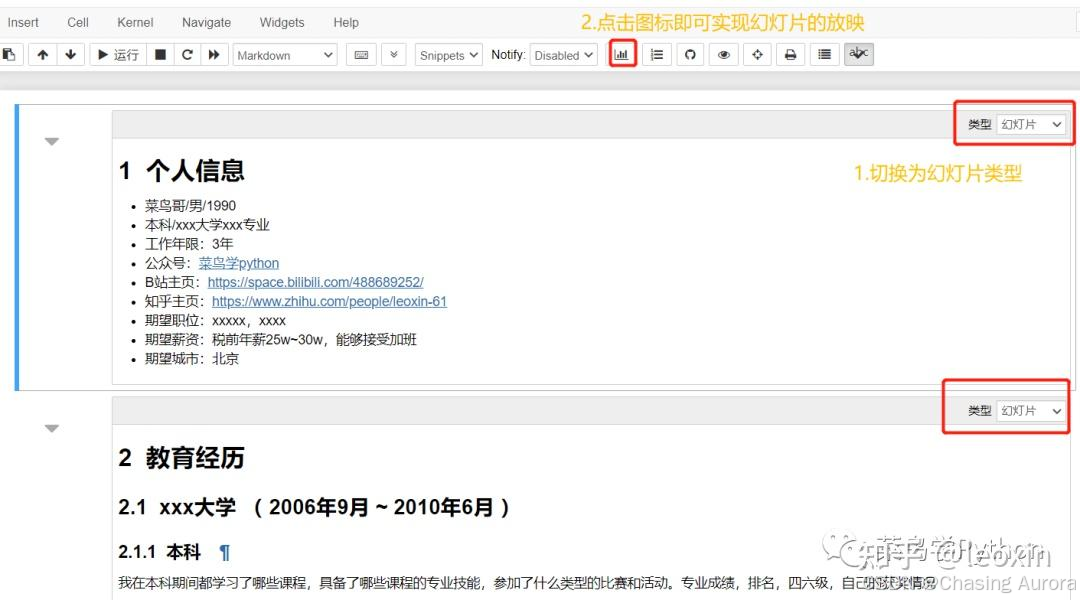The height and width of the screenshot is (600, 1080).
Task: Open the Markdown cell type dropdown
Action: [x=284, y=55]
